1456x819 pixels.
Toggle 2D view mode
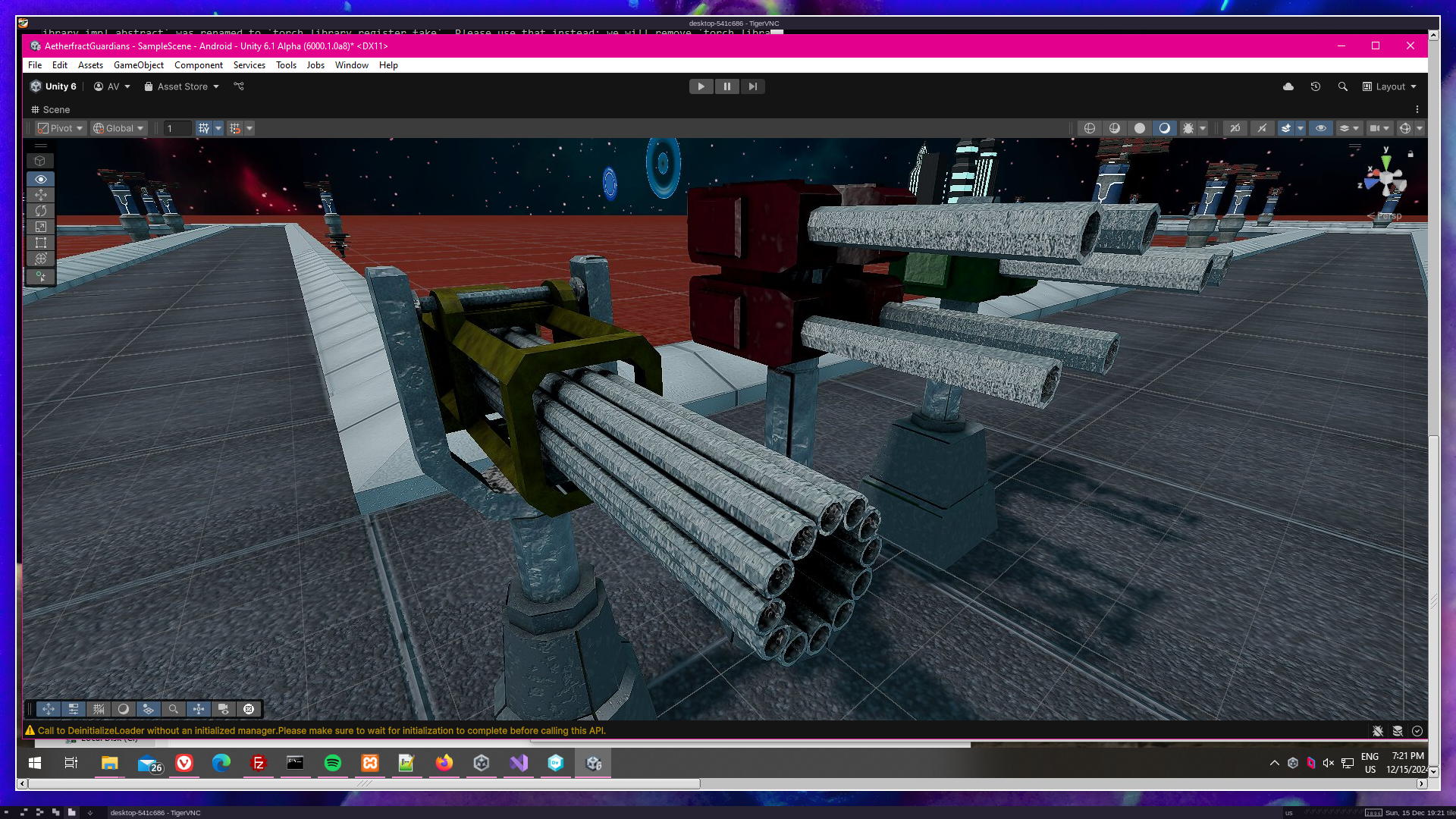1235,128
